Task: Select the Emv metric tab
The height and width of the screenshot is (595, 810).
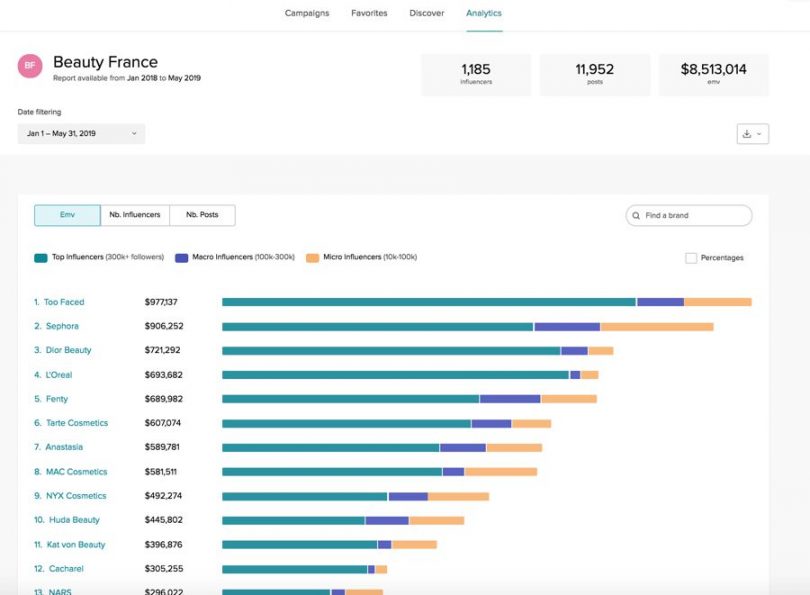Action: click(x=67, y=215)
